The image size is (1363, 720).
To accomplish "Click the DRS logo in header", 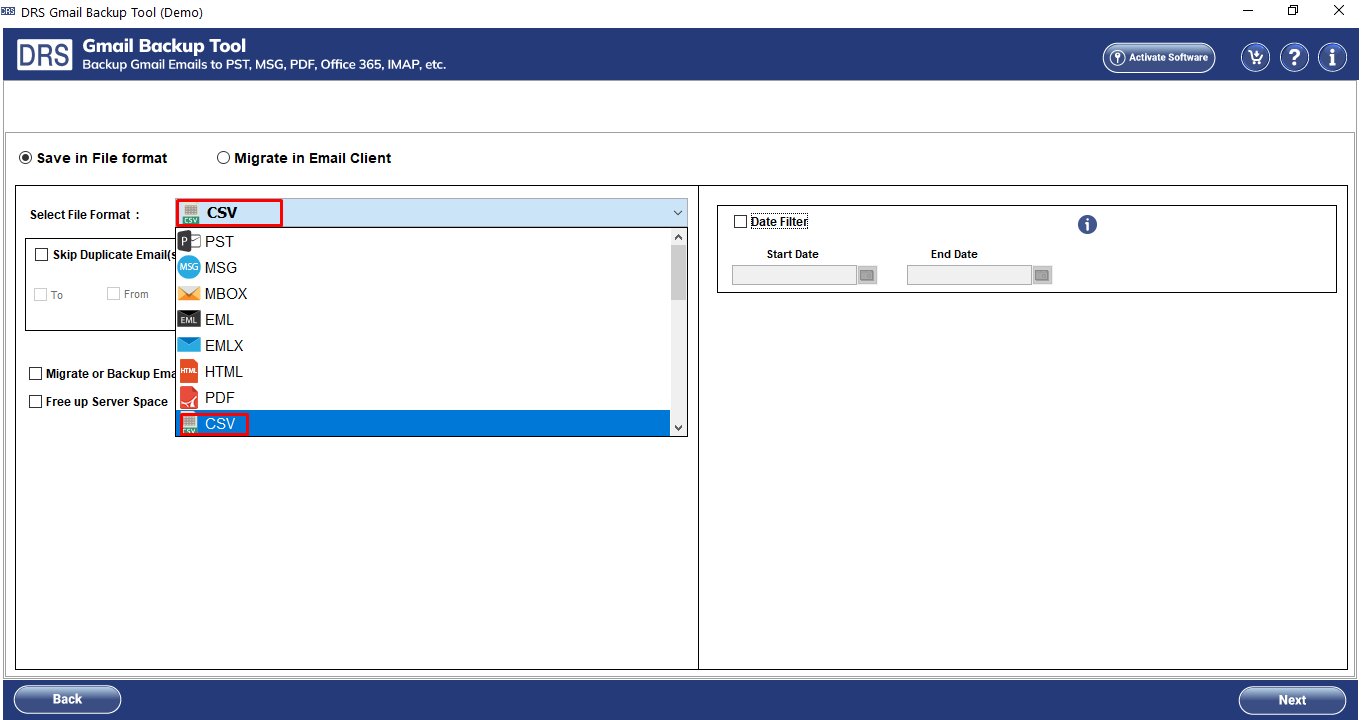I will 44,54.
